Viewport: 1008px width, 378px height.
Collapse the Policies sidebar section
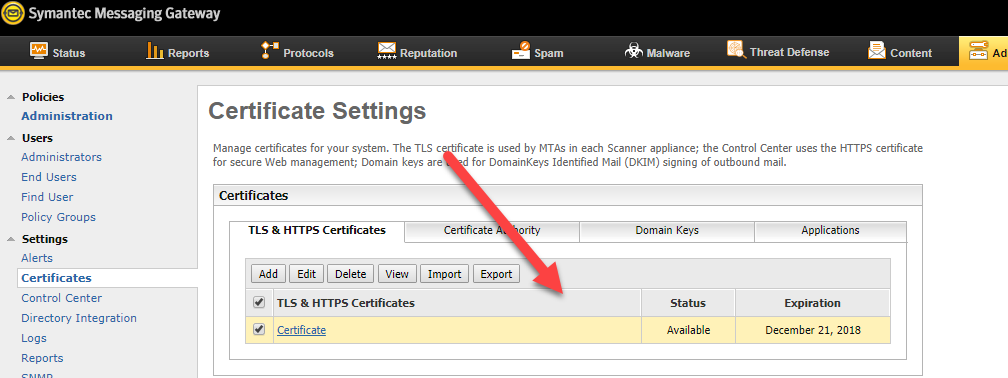pyautogui.click(x=10, y=97)
